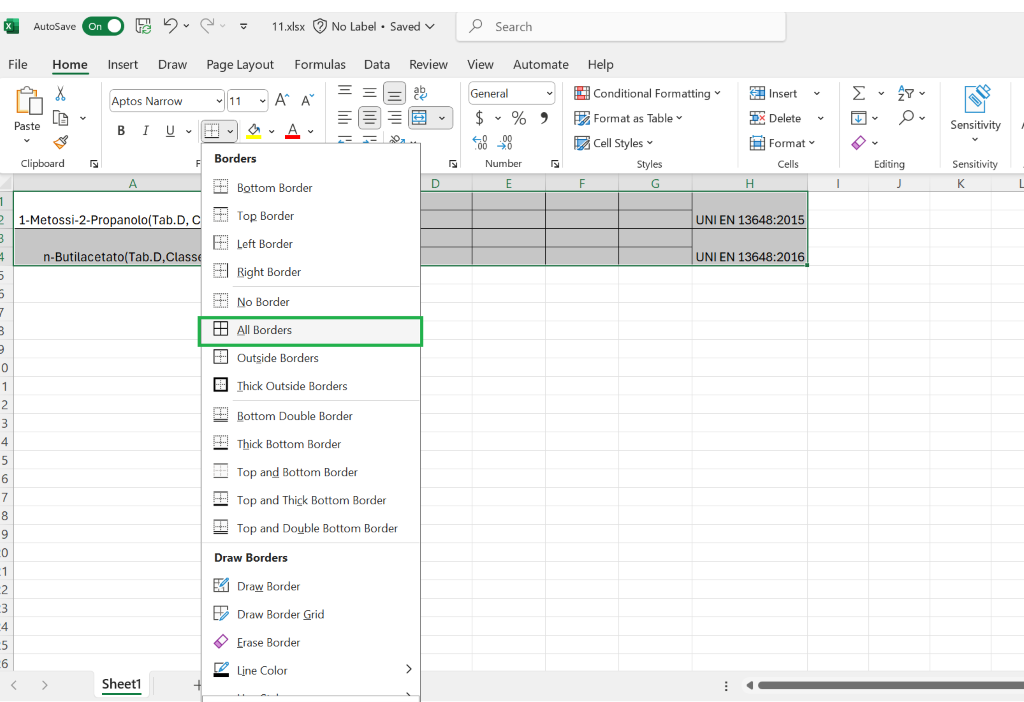Toggle Merge & Center button

point(419,118)
